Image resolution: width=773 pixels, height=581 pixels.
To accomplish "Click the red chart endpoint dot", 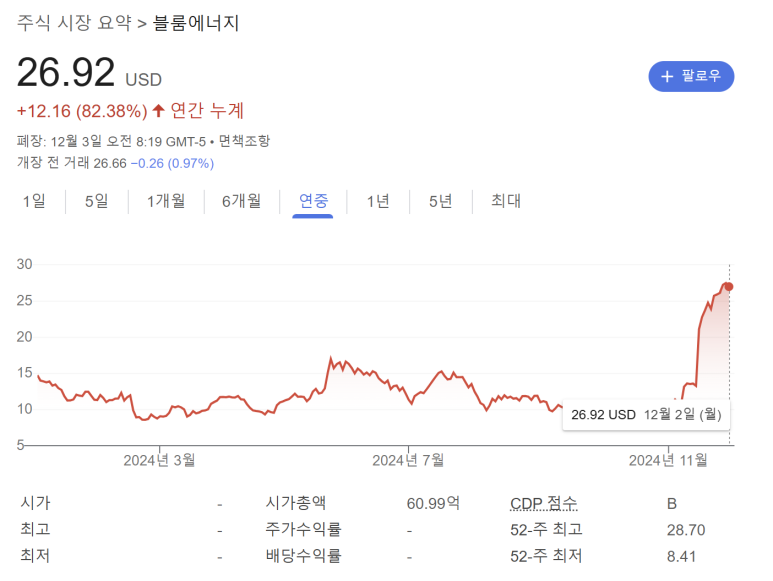I will [729, 287].
